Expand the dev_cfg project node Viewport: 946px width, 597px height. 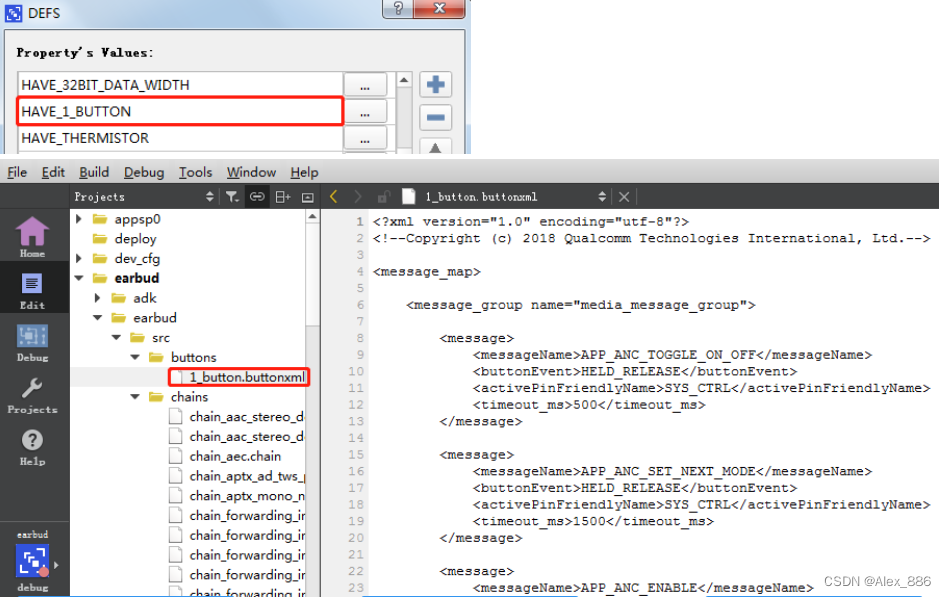(x=79, y=259)
